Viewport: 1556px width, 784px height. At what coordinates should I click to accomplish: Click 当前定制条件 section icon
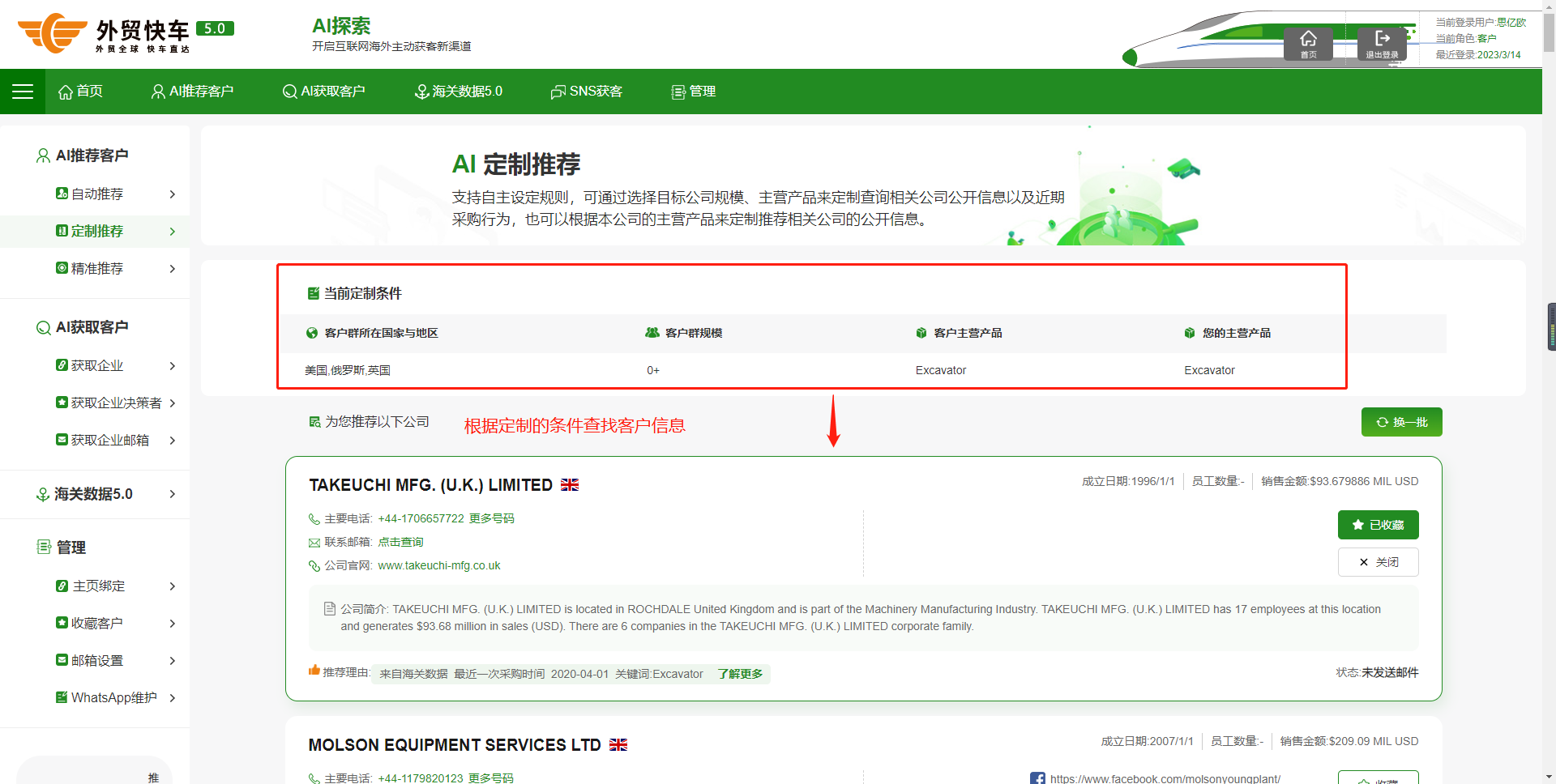314,294
